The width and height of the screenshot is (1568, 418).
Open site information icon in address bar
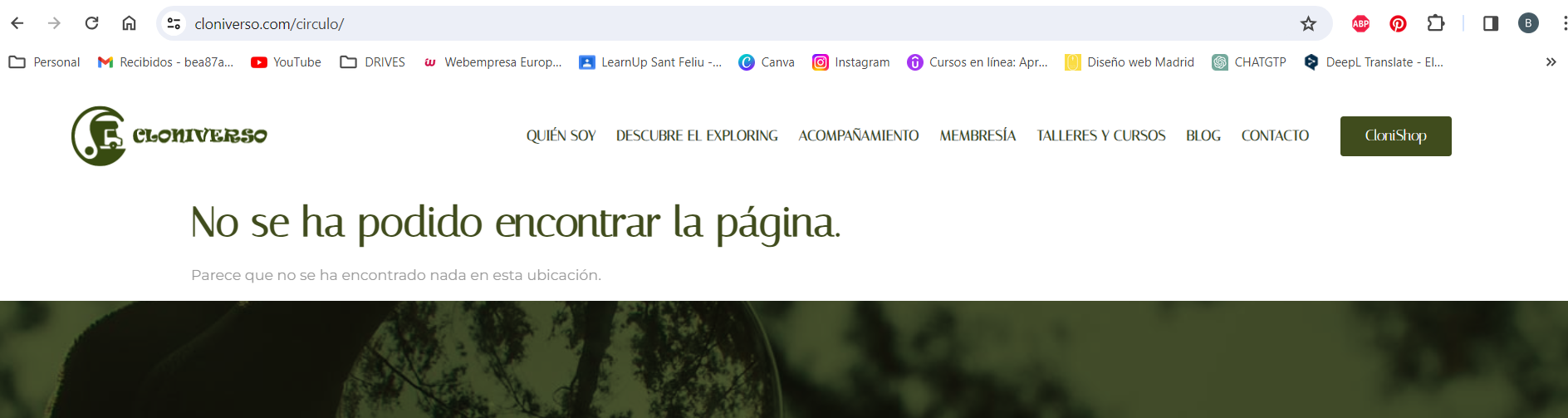(x=174, y=23)
